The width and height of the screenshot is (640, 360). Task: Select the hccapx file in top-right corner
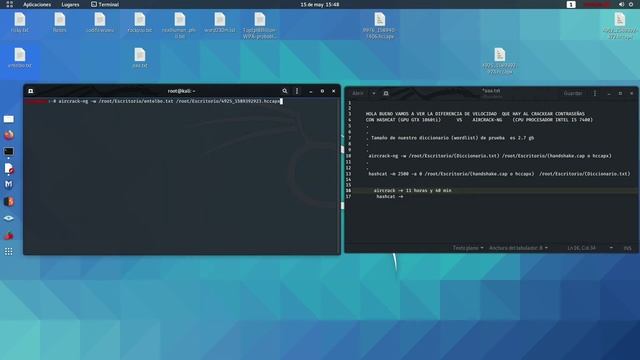620,26
